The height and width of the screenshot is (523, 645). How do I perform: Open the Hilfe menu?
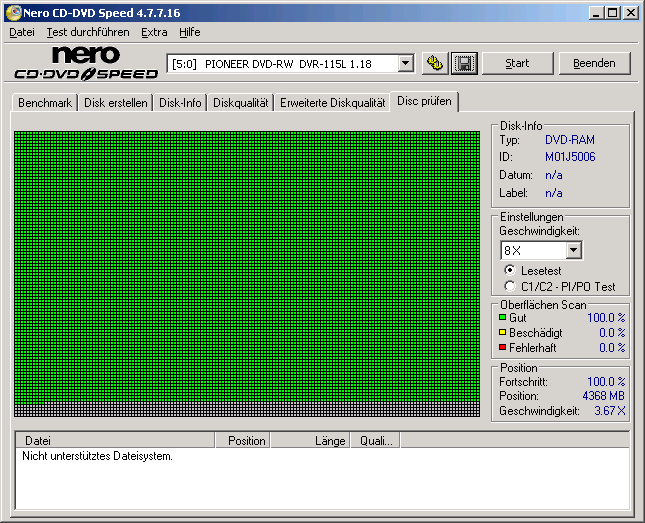pyautogui.click(x=190, y=32)
